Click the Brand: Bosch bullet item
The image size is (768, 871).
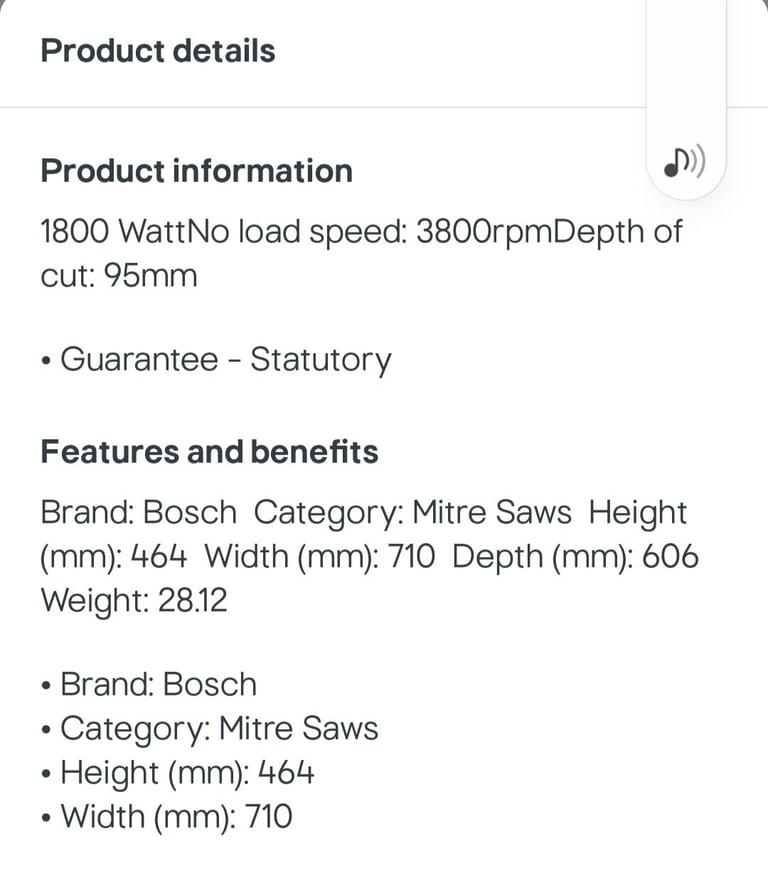[149, 684]
